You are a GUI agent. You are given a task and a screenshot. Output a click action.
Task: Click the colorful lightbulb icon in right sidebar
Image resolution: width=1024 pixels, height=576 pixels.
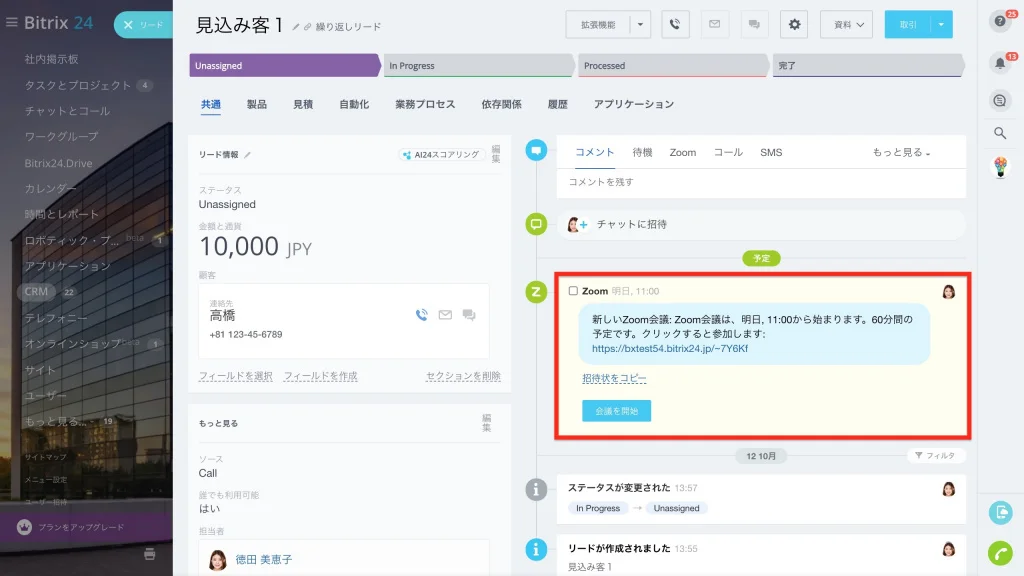click(x=1000, y=167)
